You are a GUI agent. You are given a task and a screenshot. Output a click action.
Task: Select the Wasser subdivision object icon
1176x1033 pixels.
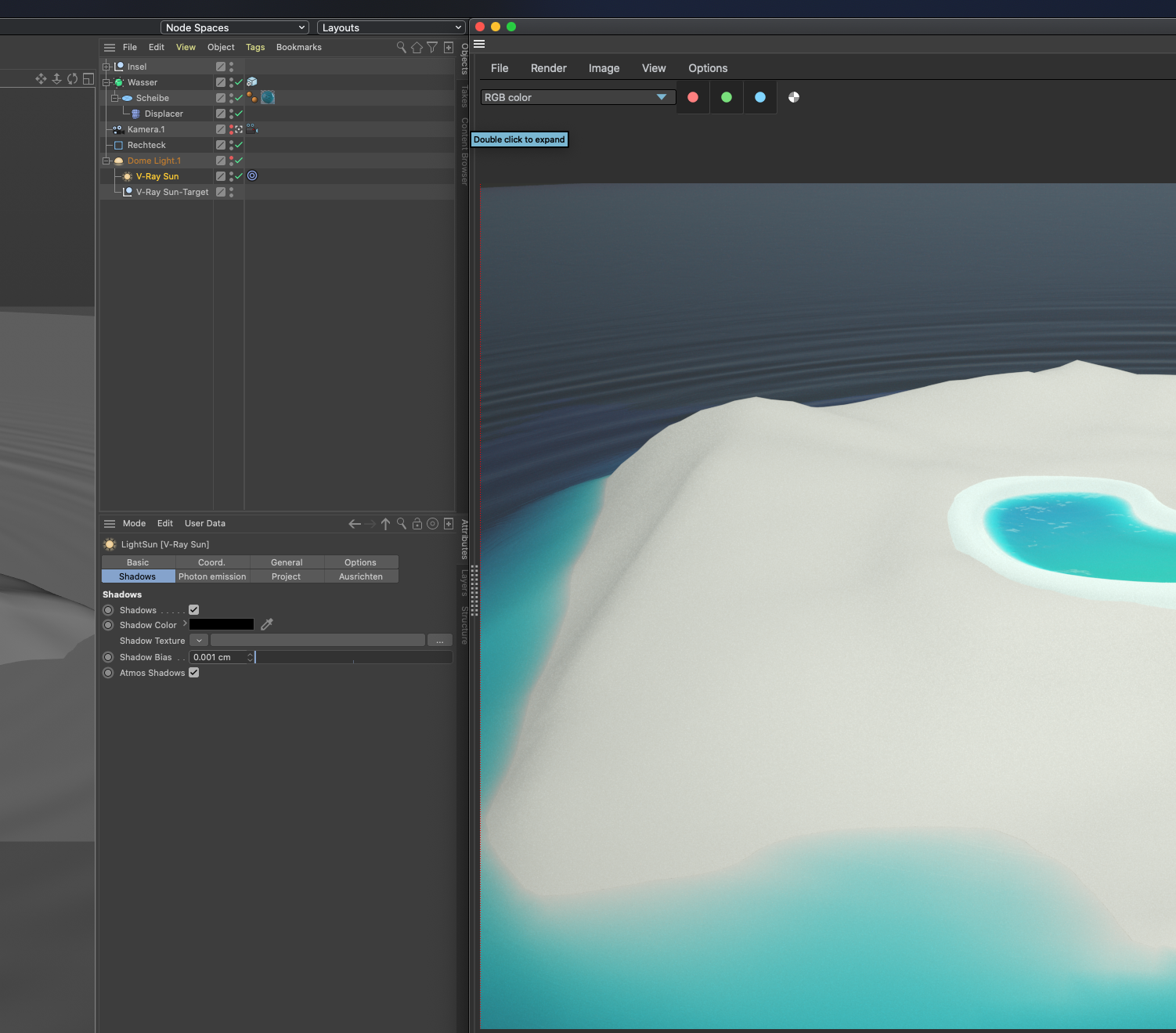pyautogui.click(x=119, y=82)
